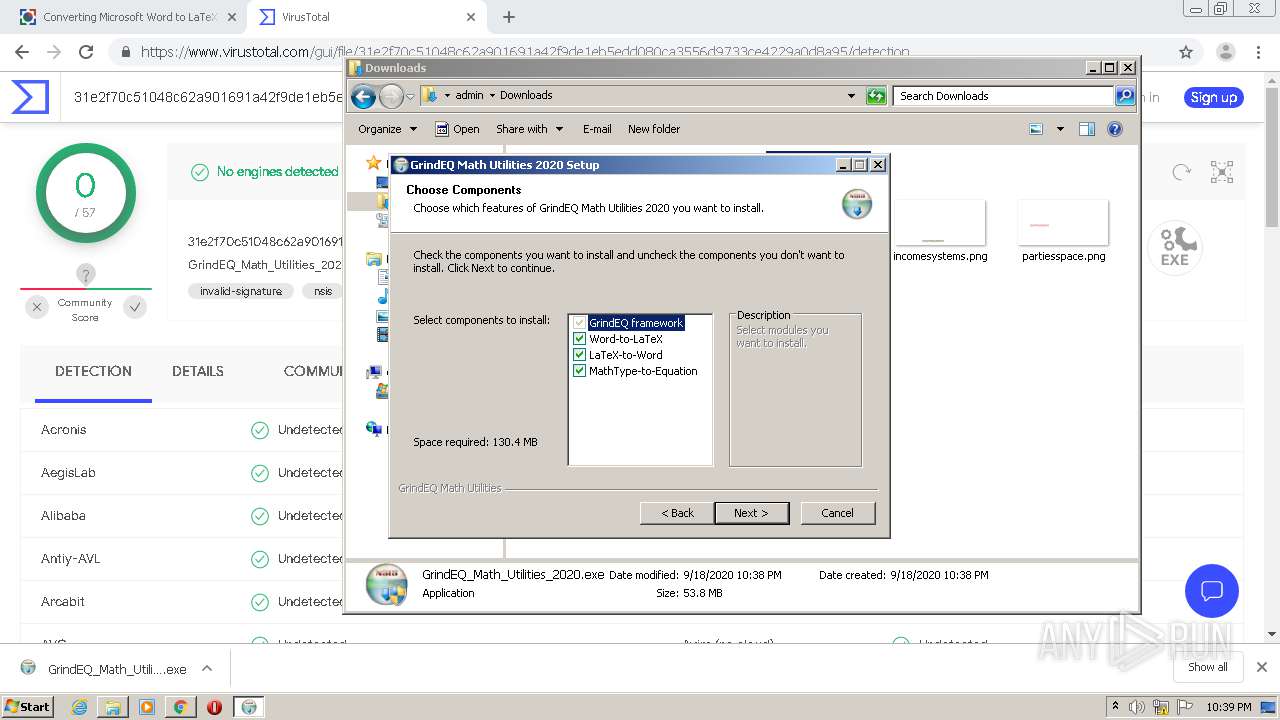Viewport: 1280px width, 720px height.
Task: Open download item options chevron
Action: tap(207, 668)
